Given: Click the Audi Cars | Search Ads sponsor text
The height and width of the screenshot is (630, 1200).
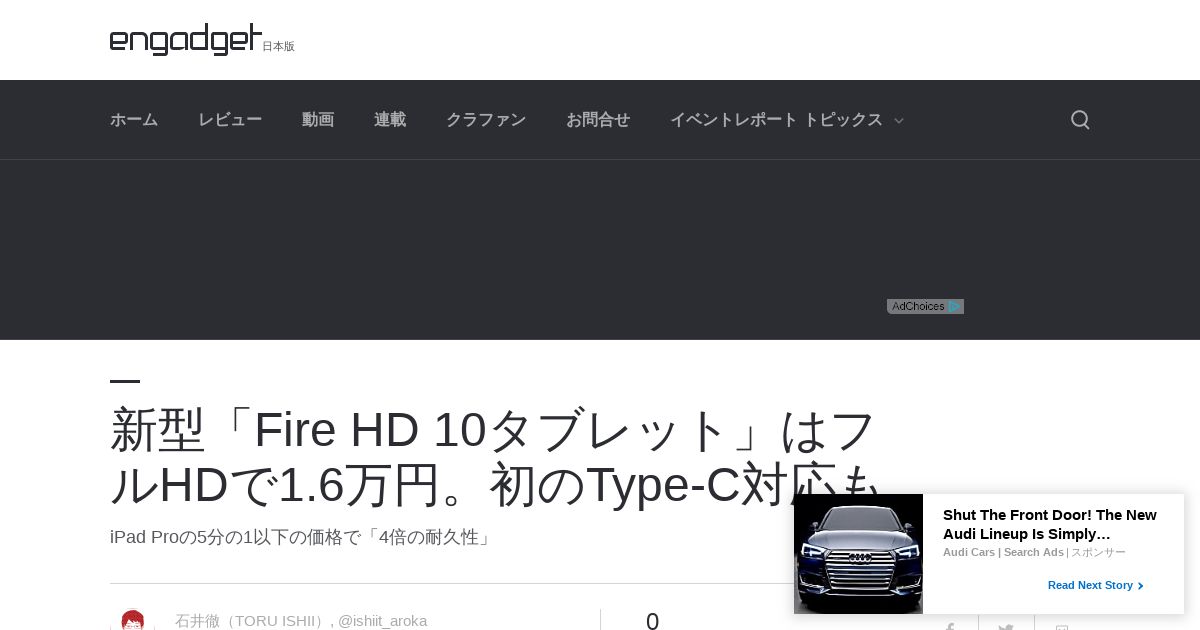Looking at the screenshot, I should pos(1003,552).
